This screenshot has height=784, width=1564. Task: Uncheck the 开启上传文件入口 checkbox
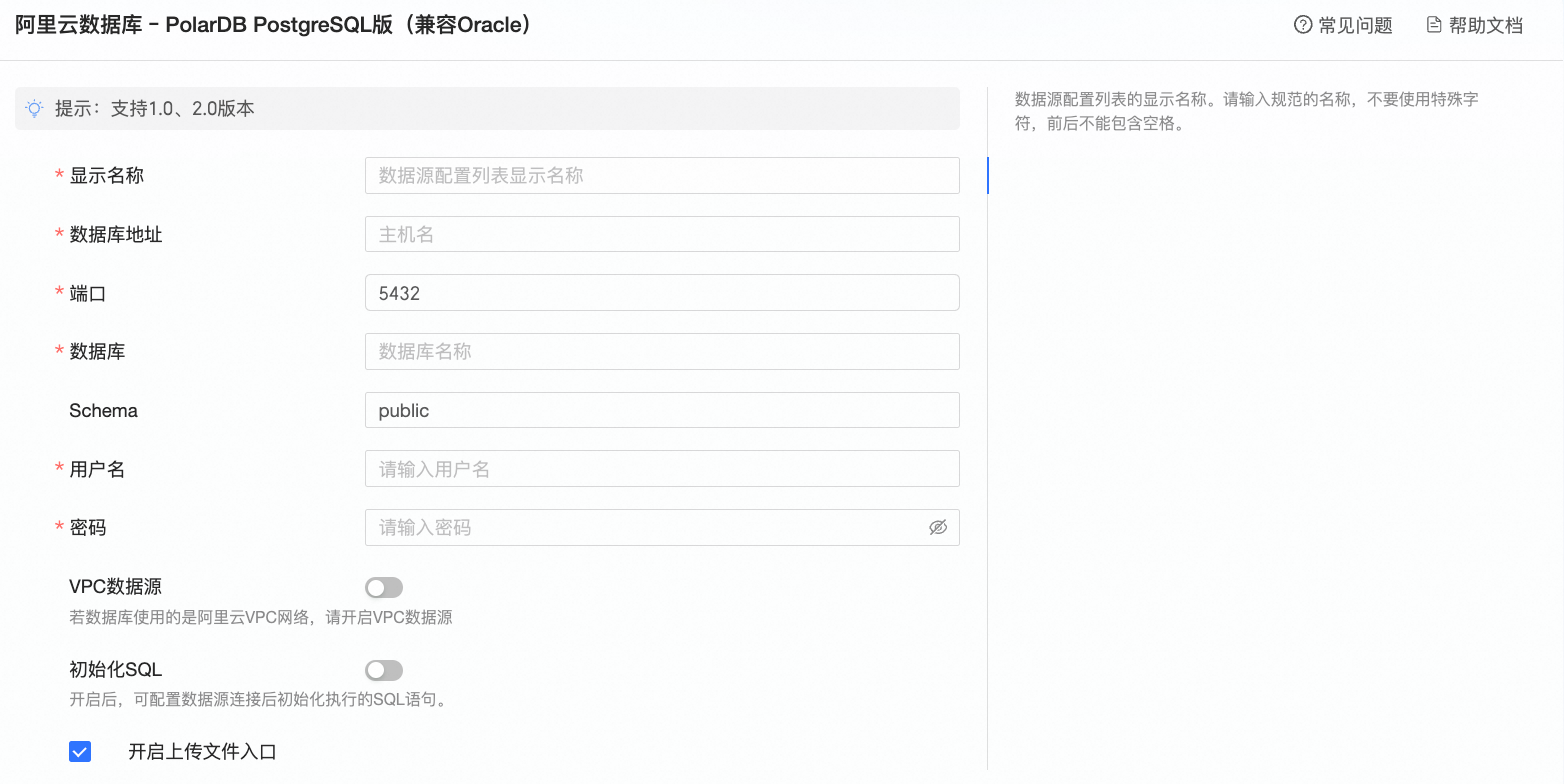80,751
